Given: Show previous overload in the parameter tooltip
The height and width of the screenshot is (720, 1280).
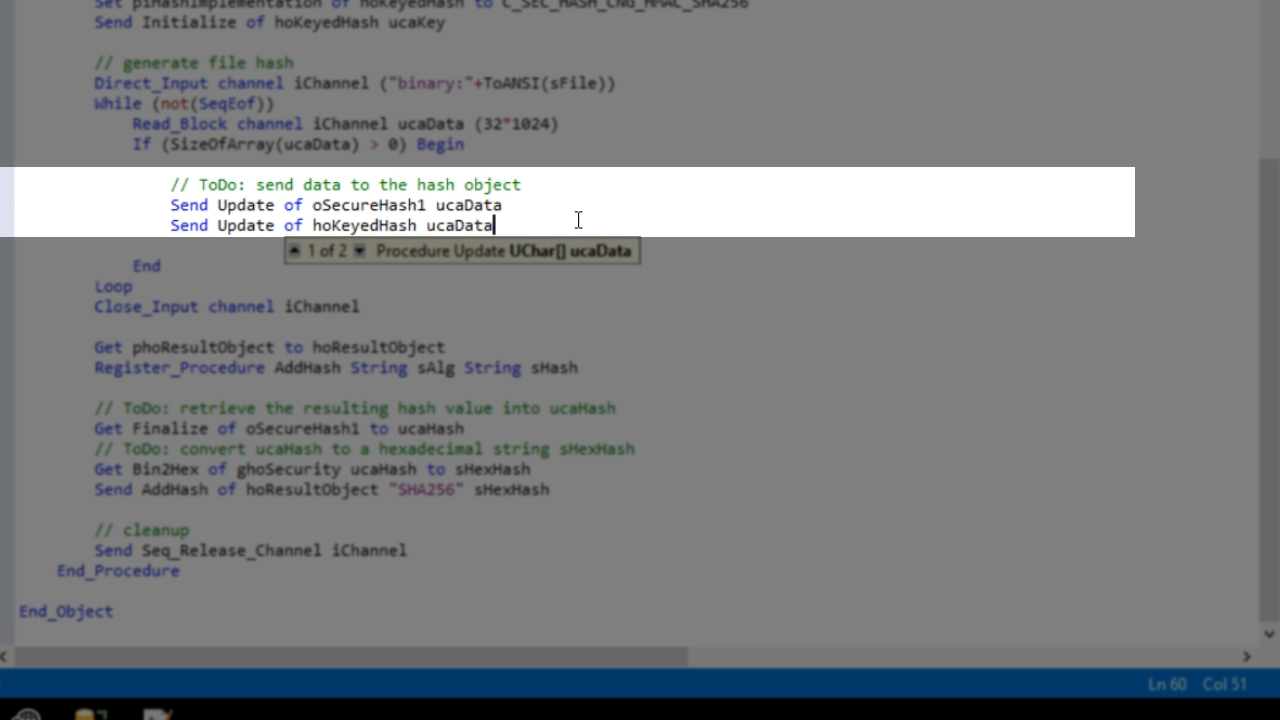Looking at the screenshot, I should [x=295, y=251].
